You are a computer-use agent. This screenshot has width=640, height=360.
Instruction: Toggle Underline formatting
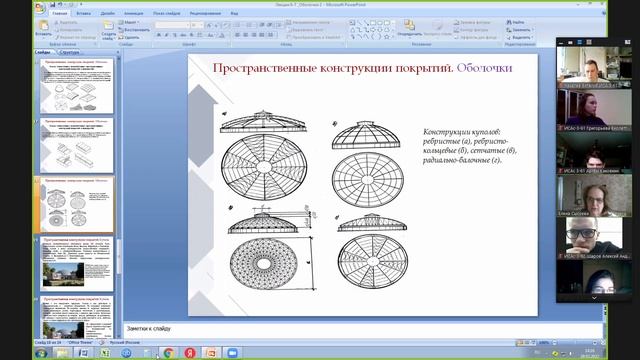pyautogui.click(x=174, y=36)
